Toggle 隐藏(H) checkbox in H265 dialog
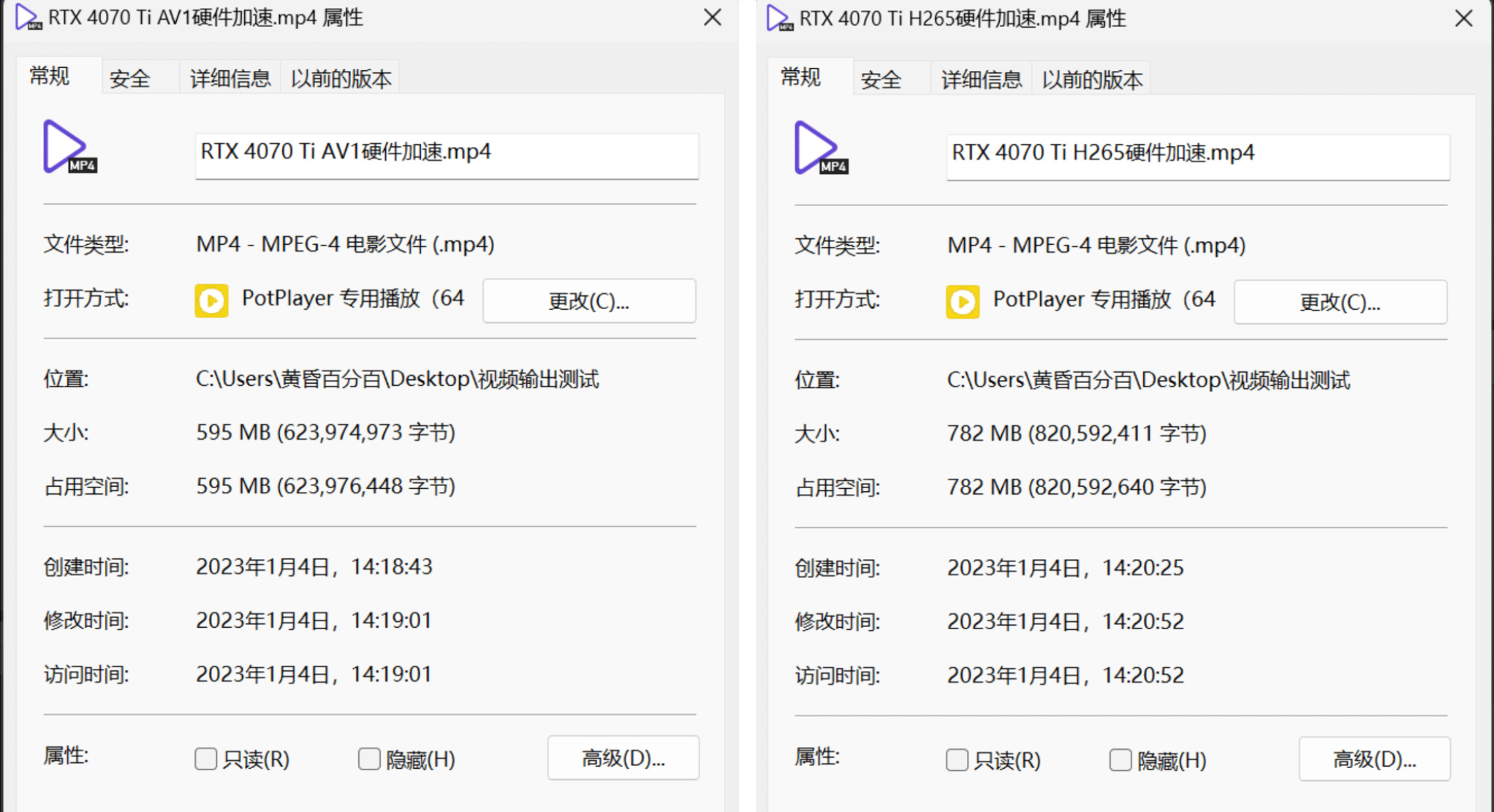Viewport: 1494px width, 812px height. [1120, 760]
